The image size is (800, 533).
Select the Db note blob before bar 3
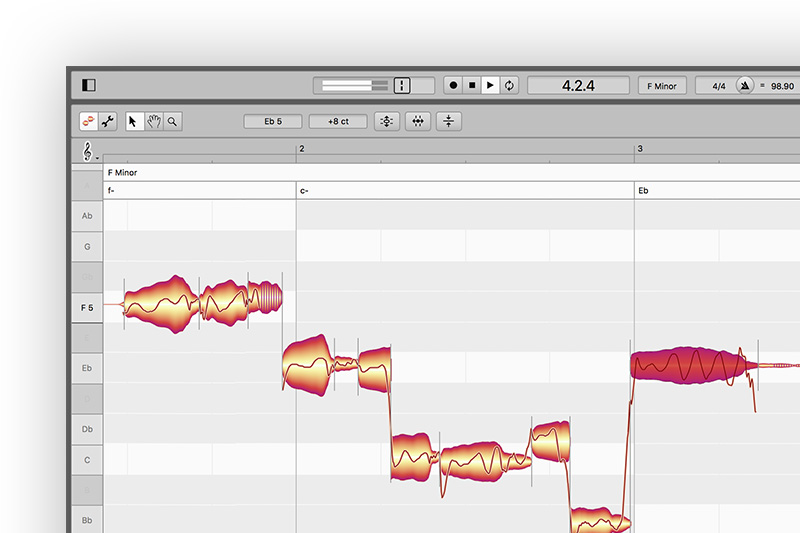[551, 441]
